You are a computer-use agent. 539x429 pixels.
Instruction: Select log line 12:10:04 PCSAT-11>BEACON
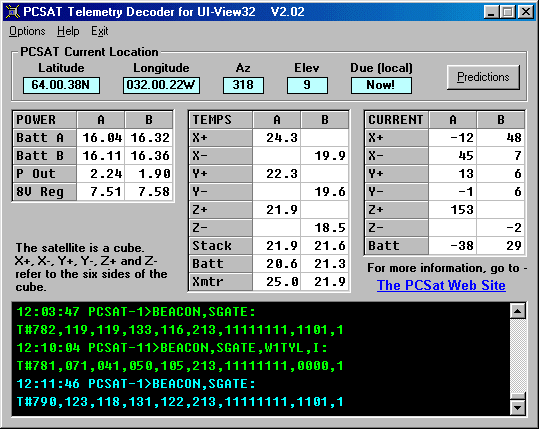coord(172,348)
